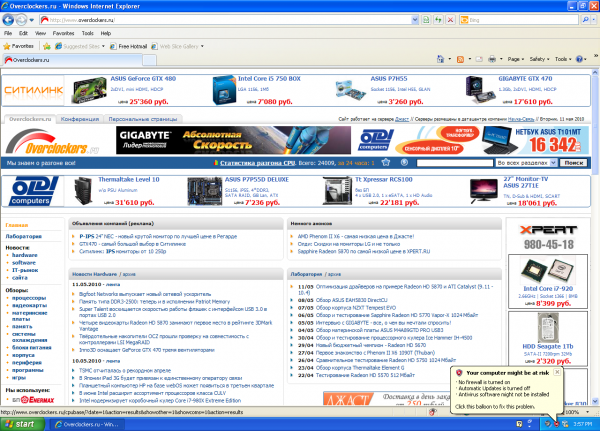The height and width of the screenshot is (431, 600).
Task: Click the red shield security tray icon
Action: pyautogui.click(x=556, y=424)
